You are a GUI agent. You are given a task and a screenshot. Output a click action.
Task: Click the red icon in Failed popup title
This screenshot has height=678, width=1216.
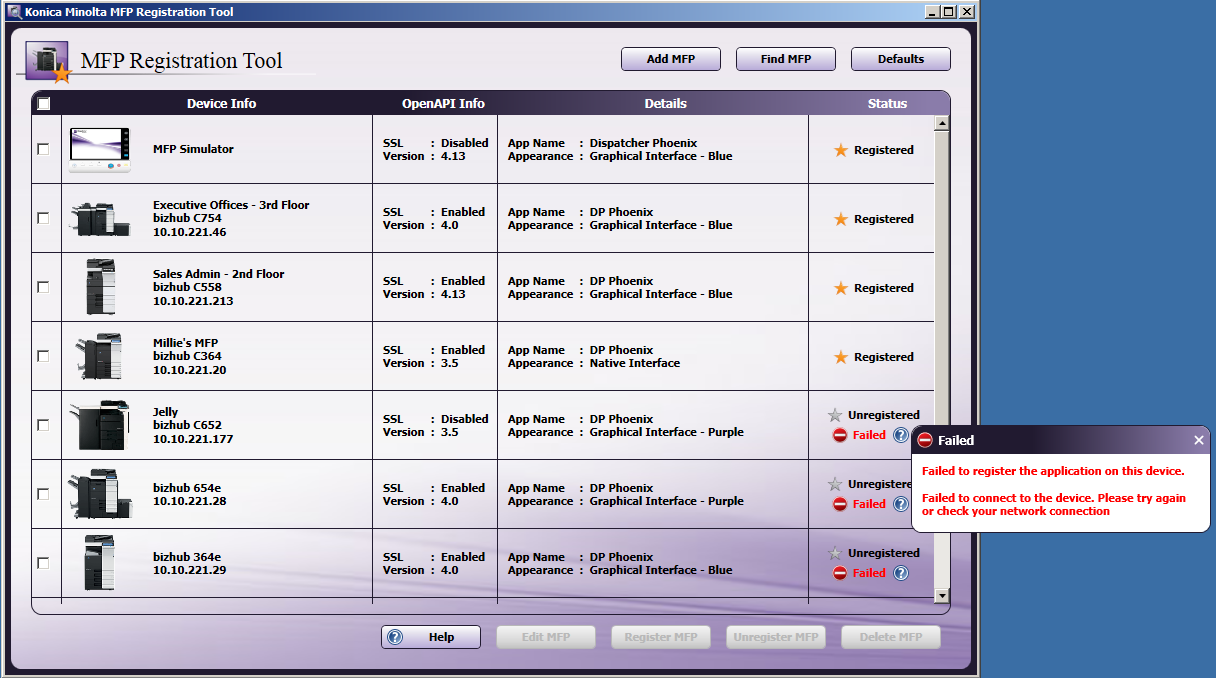tap(925, 440)
